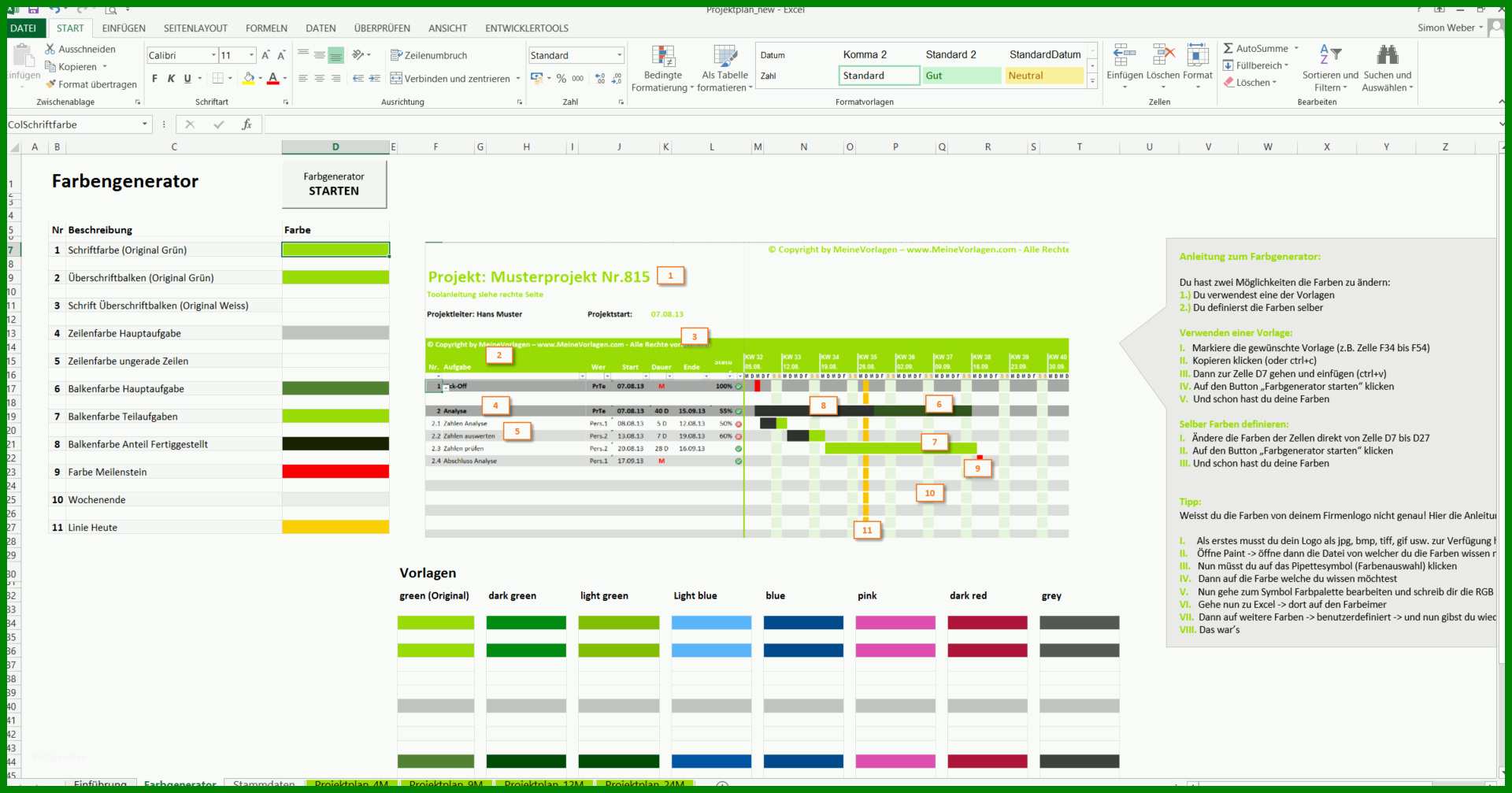Image resolution: width=1512 pixels, height=793 pixels.
Task: Increase font size with the large A icon
Action: pos(265,55)
